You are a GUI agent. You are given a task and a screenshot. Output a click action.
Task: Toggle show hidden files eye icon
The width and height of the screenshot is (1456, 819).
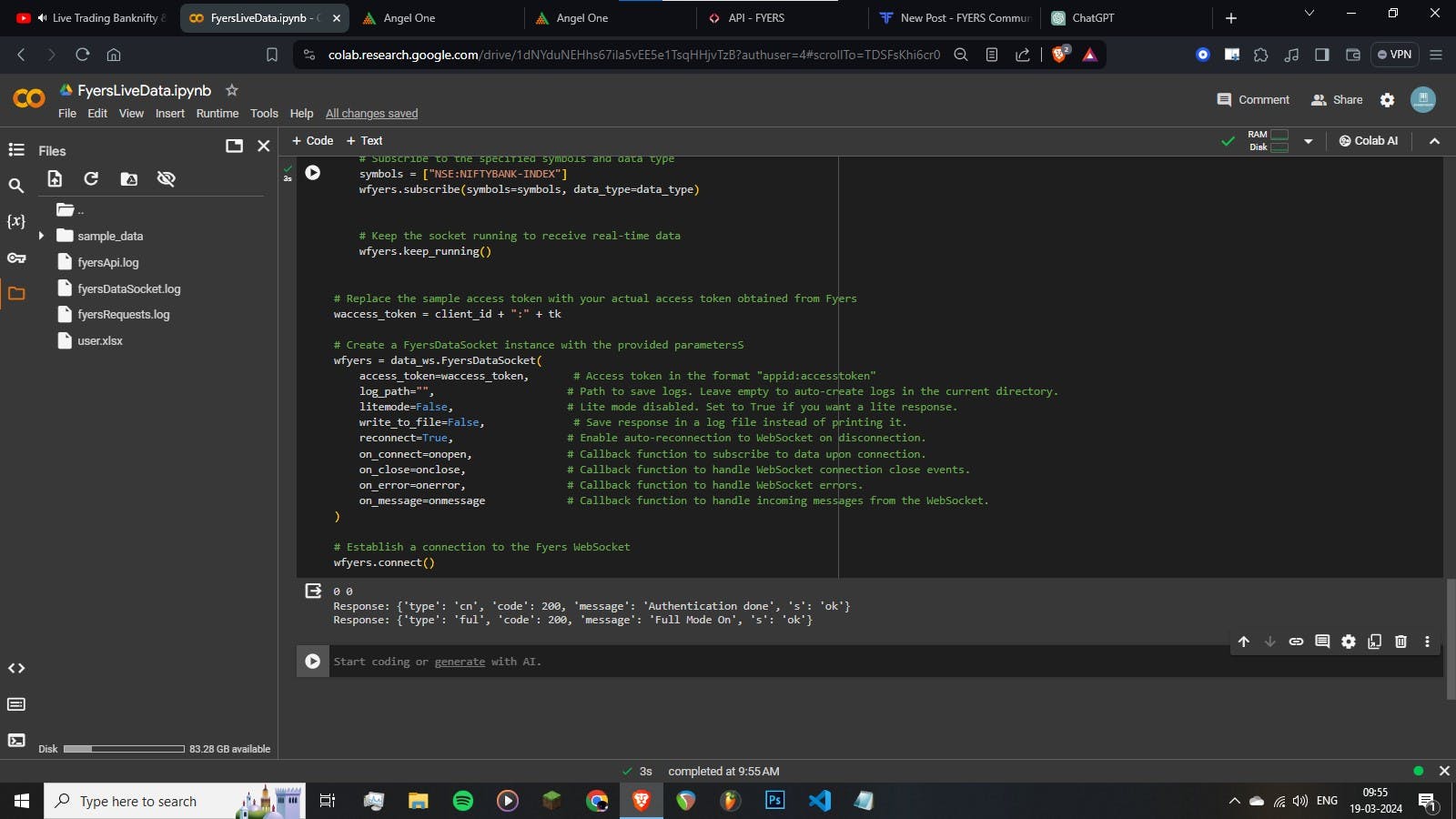tap(166, 179)
